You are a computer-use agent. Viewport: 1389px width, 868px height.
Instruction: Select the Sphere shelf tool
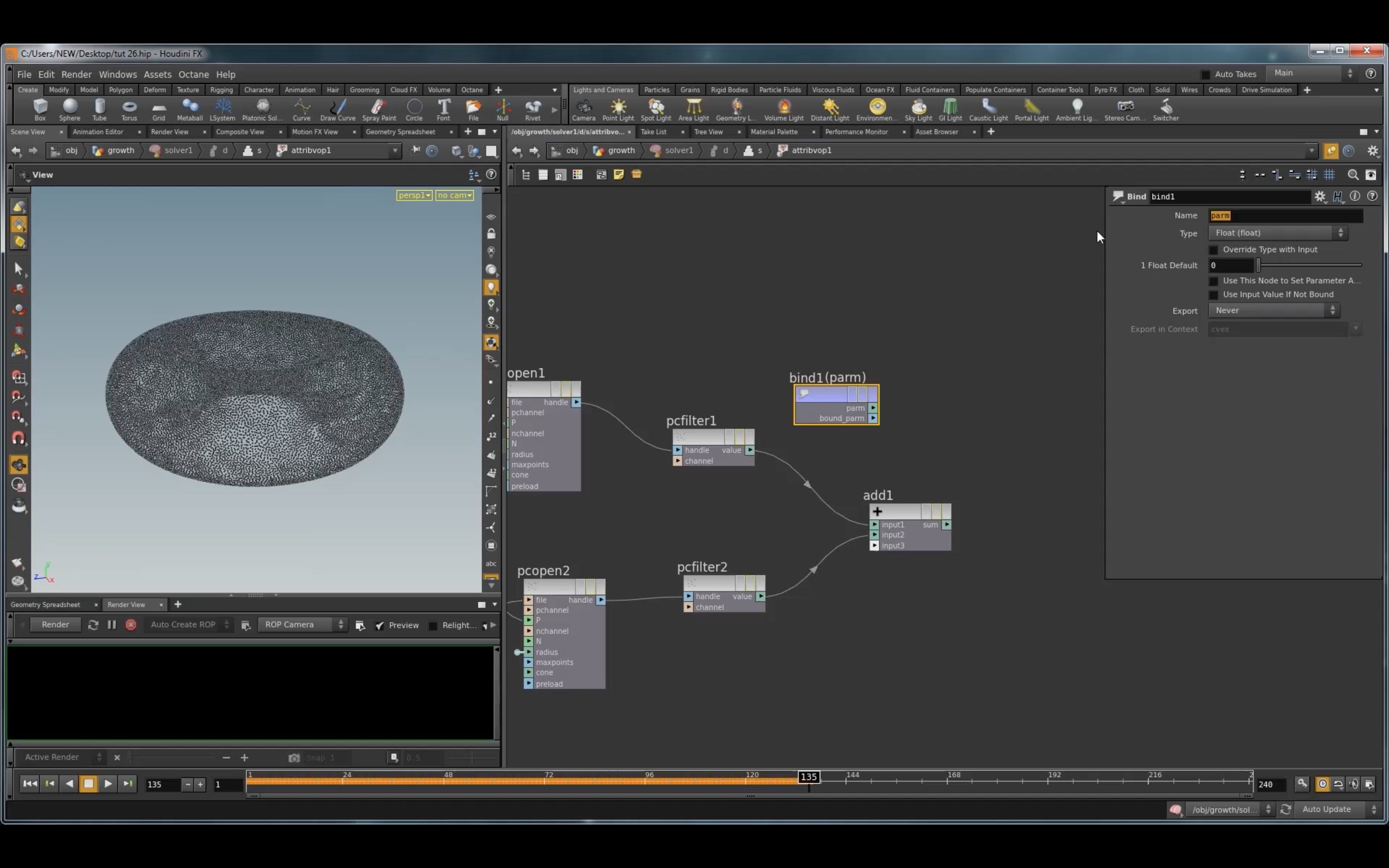tap(69, 109)
